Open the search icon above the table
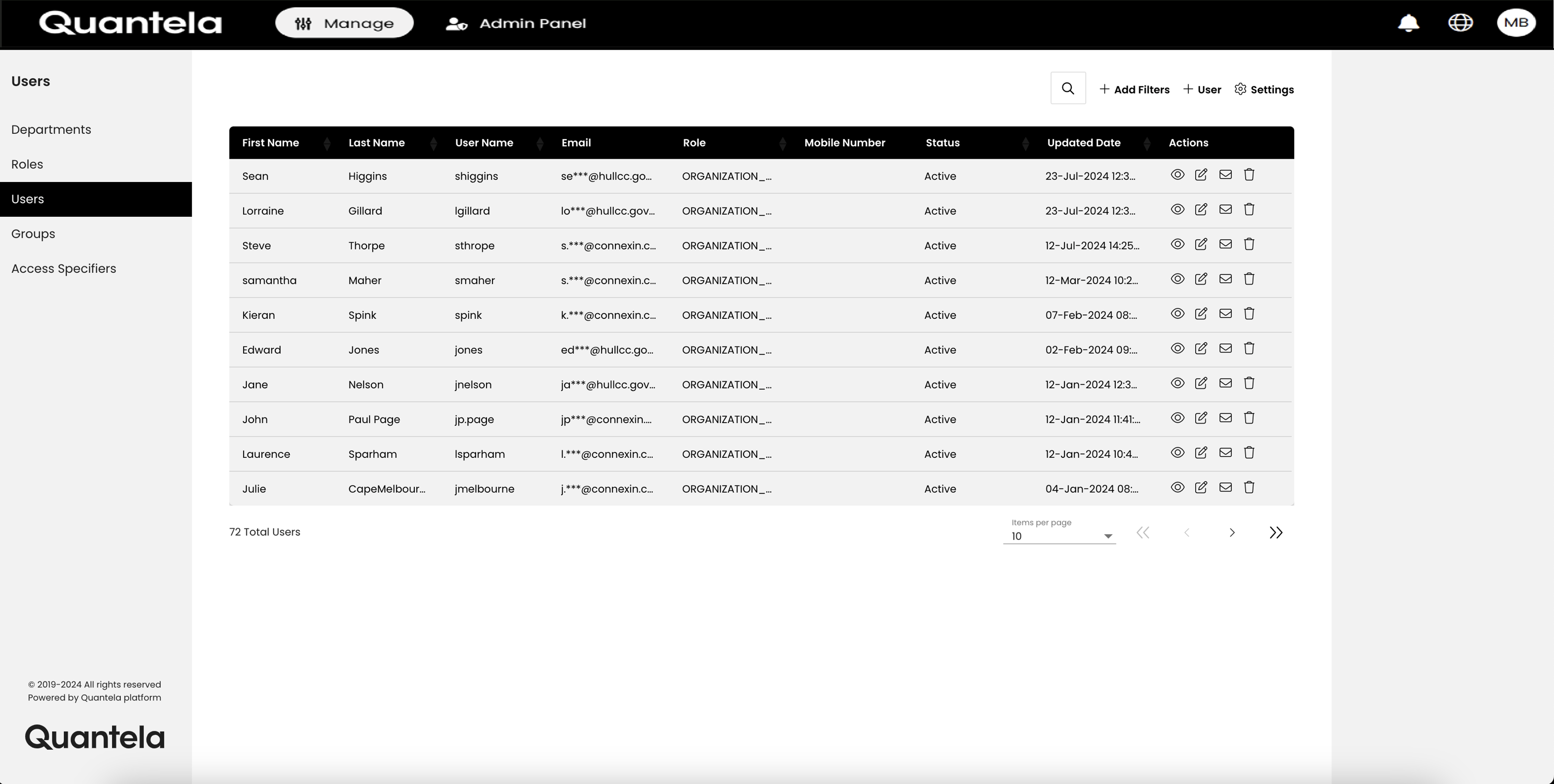The width and height of the screenshot is (1554, 784). [1068, 88]
